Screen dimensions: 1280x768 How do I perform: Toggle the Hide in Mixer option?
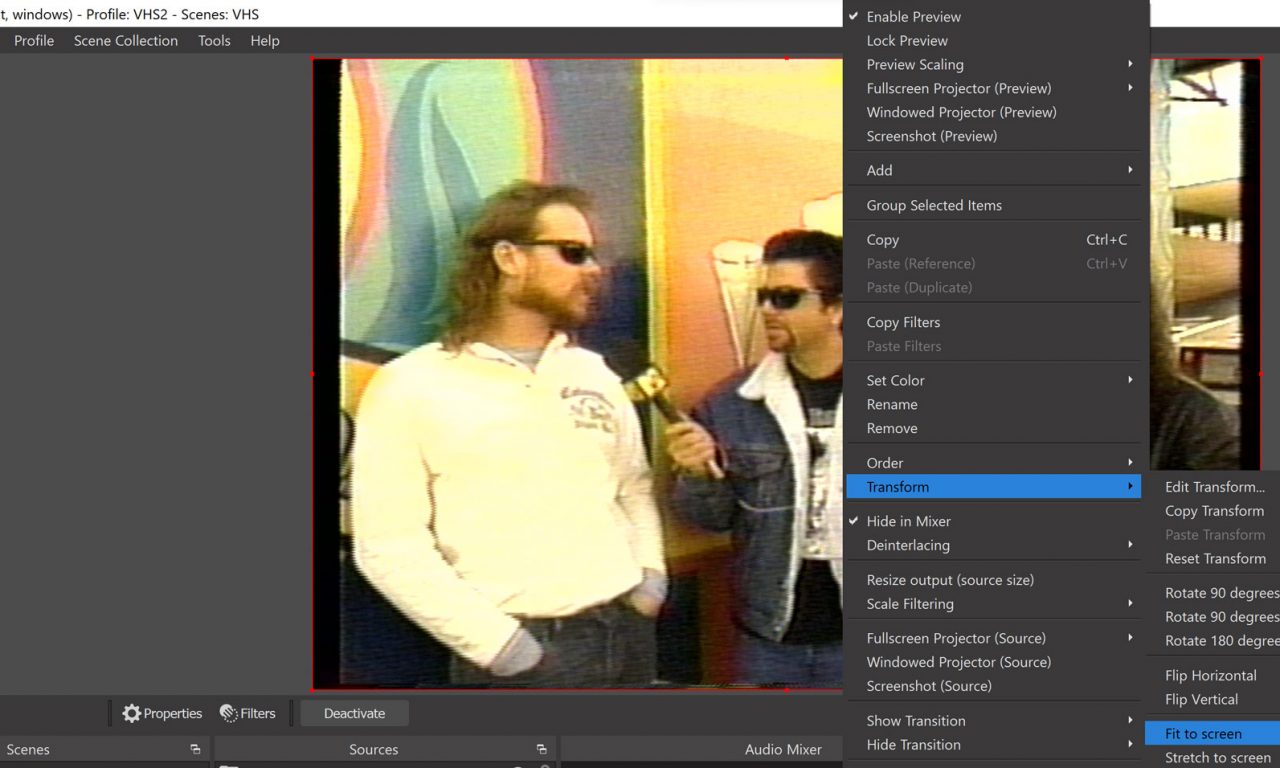[x=908, y=521]
